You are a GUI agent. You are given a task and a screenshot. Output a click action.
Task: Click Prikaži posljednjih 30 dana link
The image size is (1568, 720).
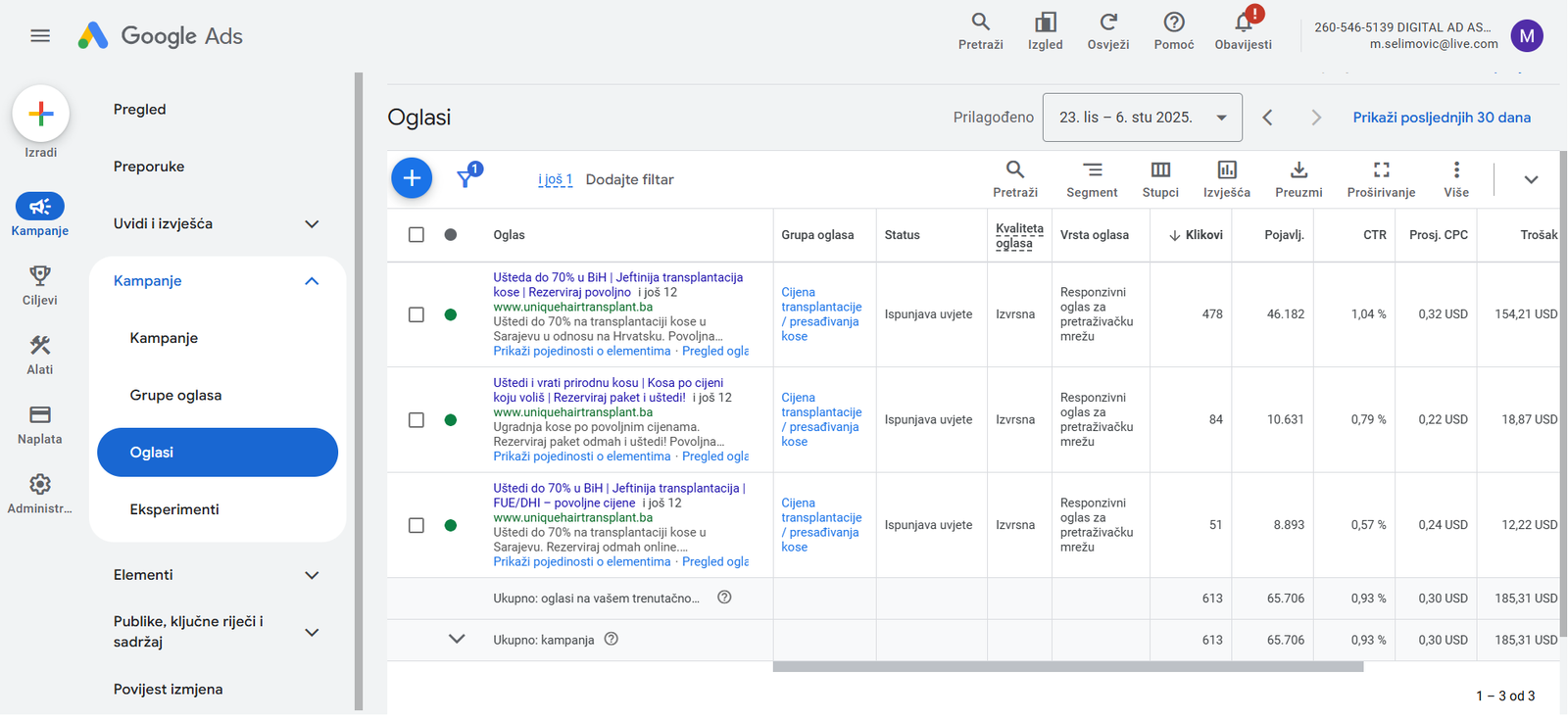tap(1442, 118)
